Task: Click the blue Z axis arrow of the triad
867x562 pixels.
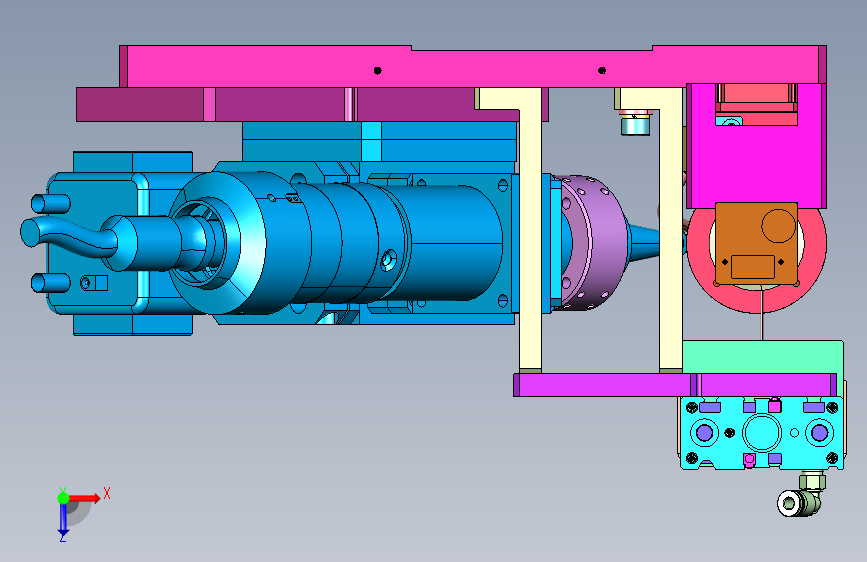Action: click(63, 519)
